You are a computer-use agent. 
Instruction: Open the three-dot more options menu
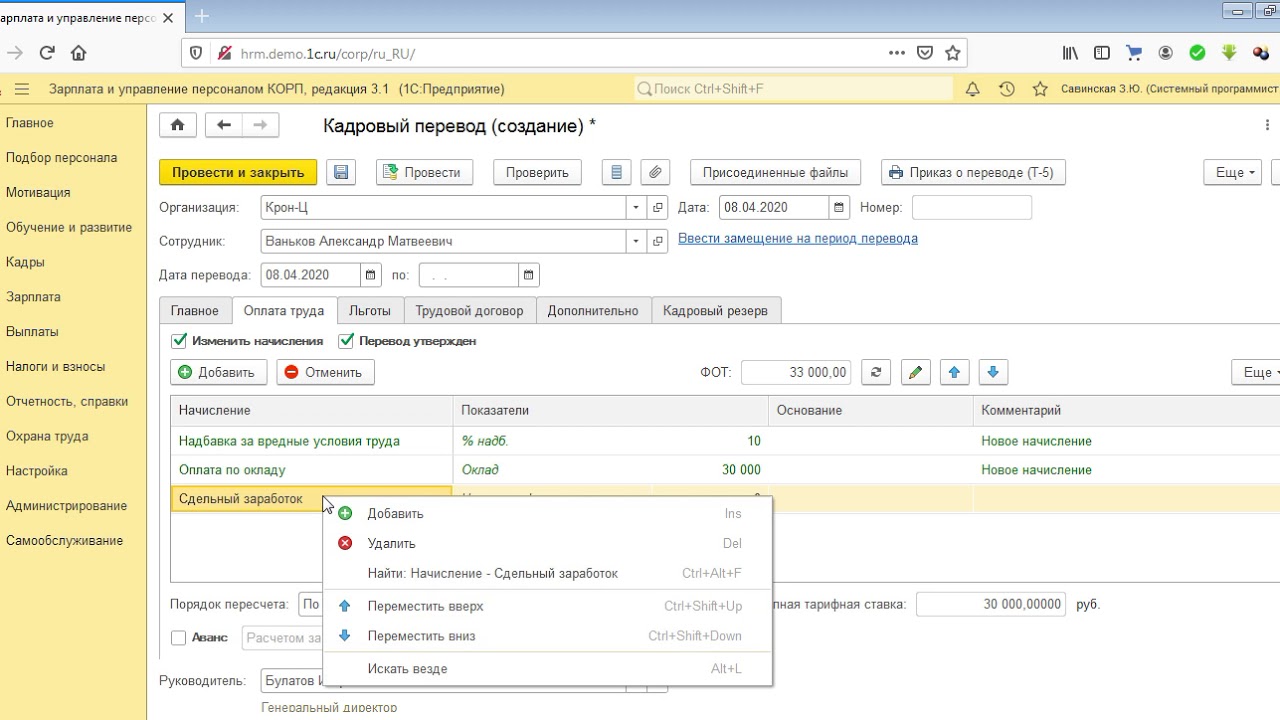1267,125
